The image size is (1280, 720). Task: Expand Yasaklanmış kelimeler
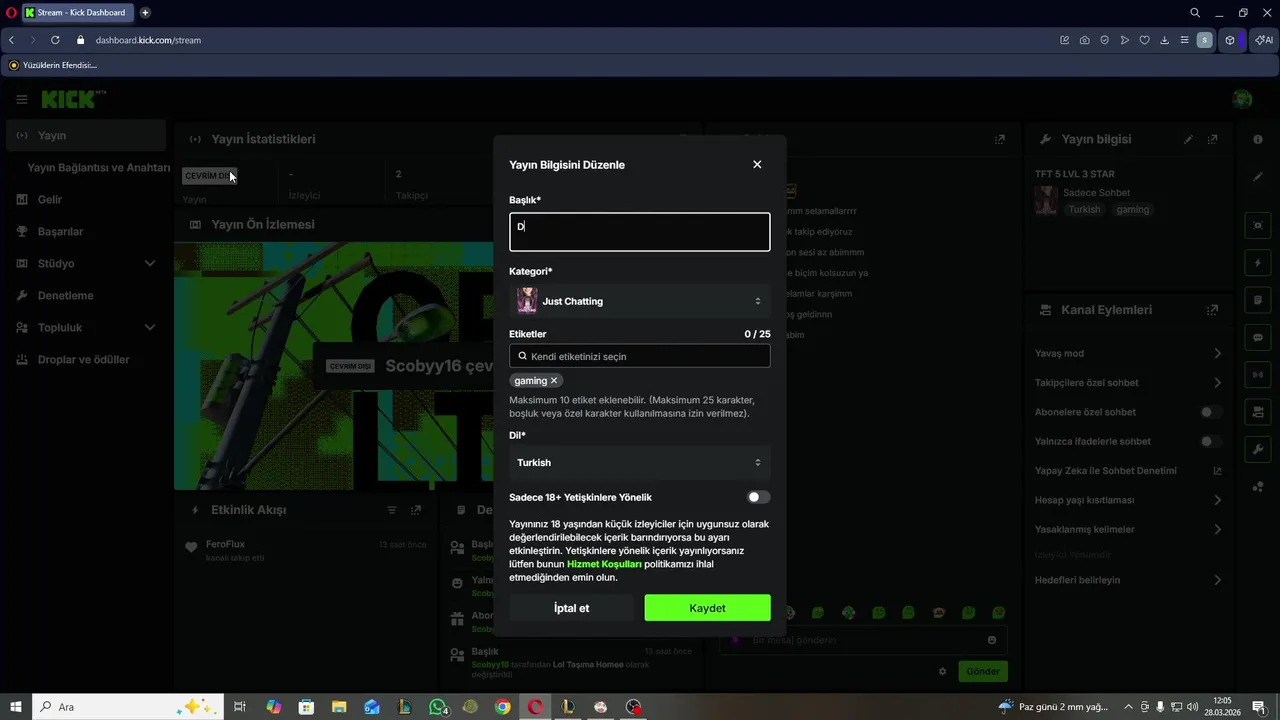coord(1128,529)
